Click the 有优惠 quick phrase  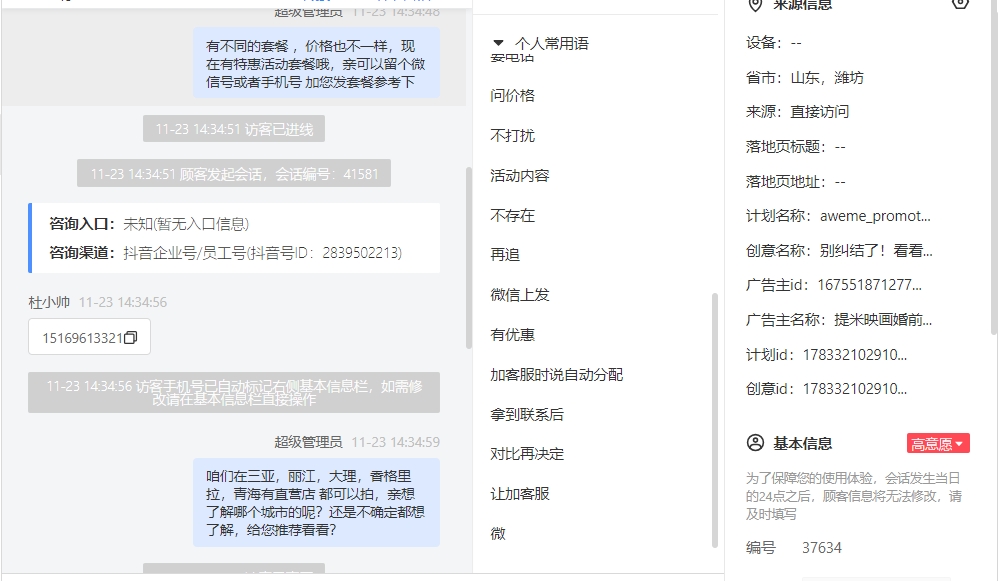click(512, 335)
